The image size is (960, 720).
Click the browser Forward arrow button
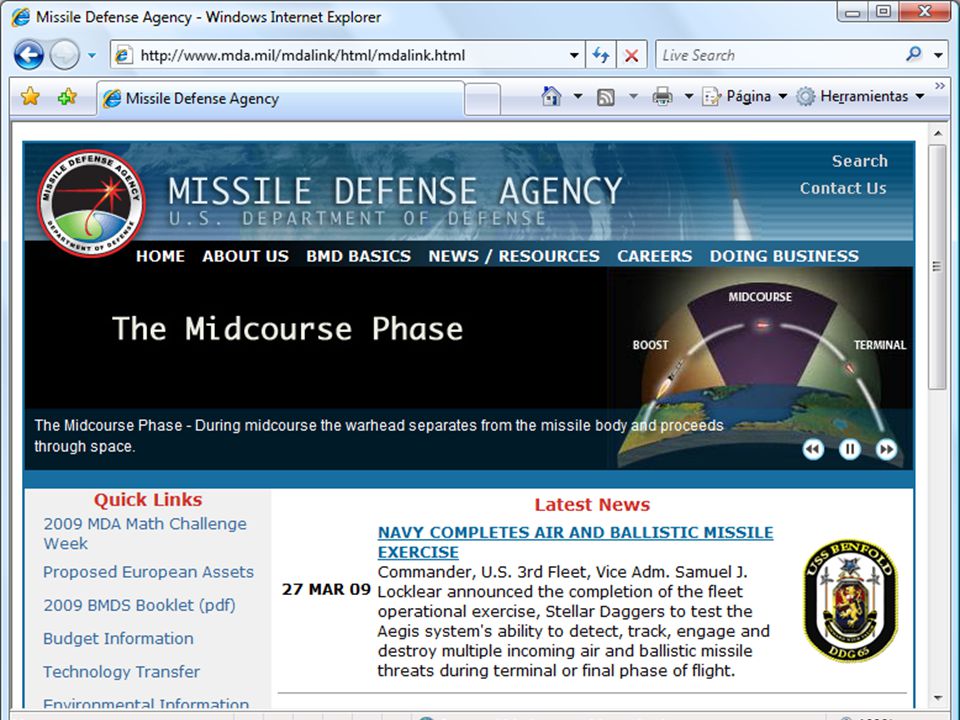(x=64, y=55)
